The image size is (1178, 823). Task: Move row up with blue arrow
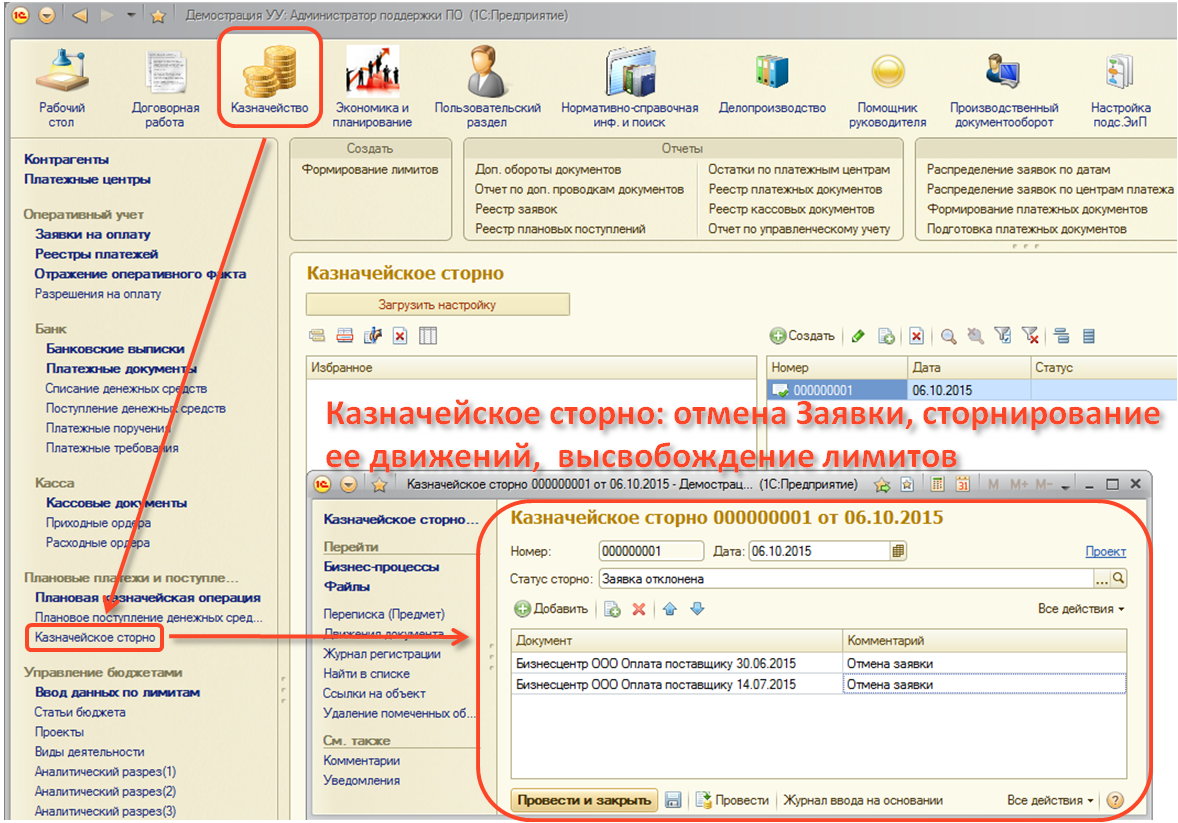pyautogui.click(x=670, y=609)
